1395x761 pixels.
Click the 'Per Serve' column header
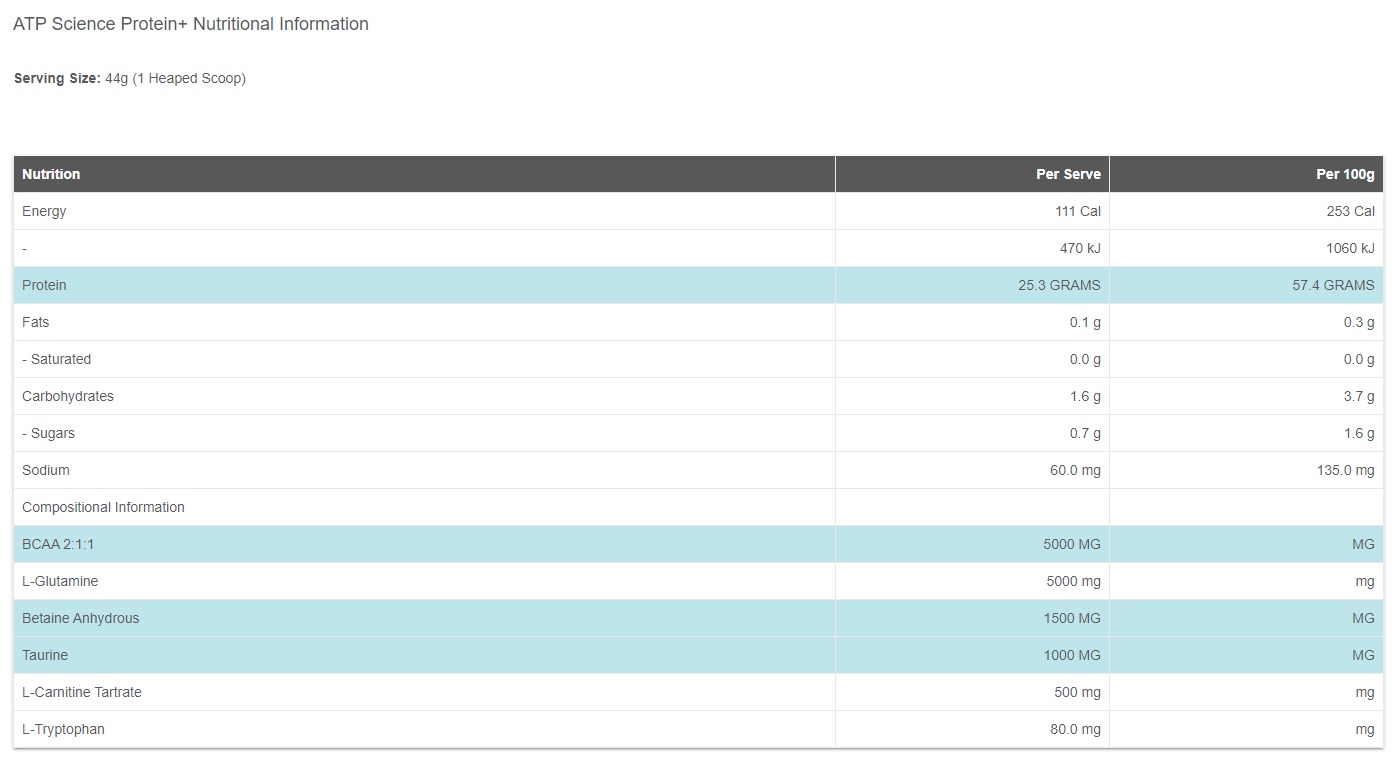(x=1068, y=174)
